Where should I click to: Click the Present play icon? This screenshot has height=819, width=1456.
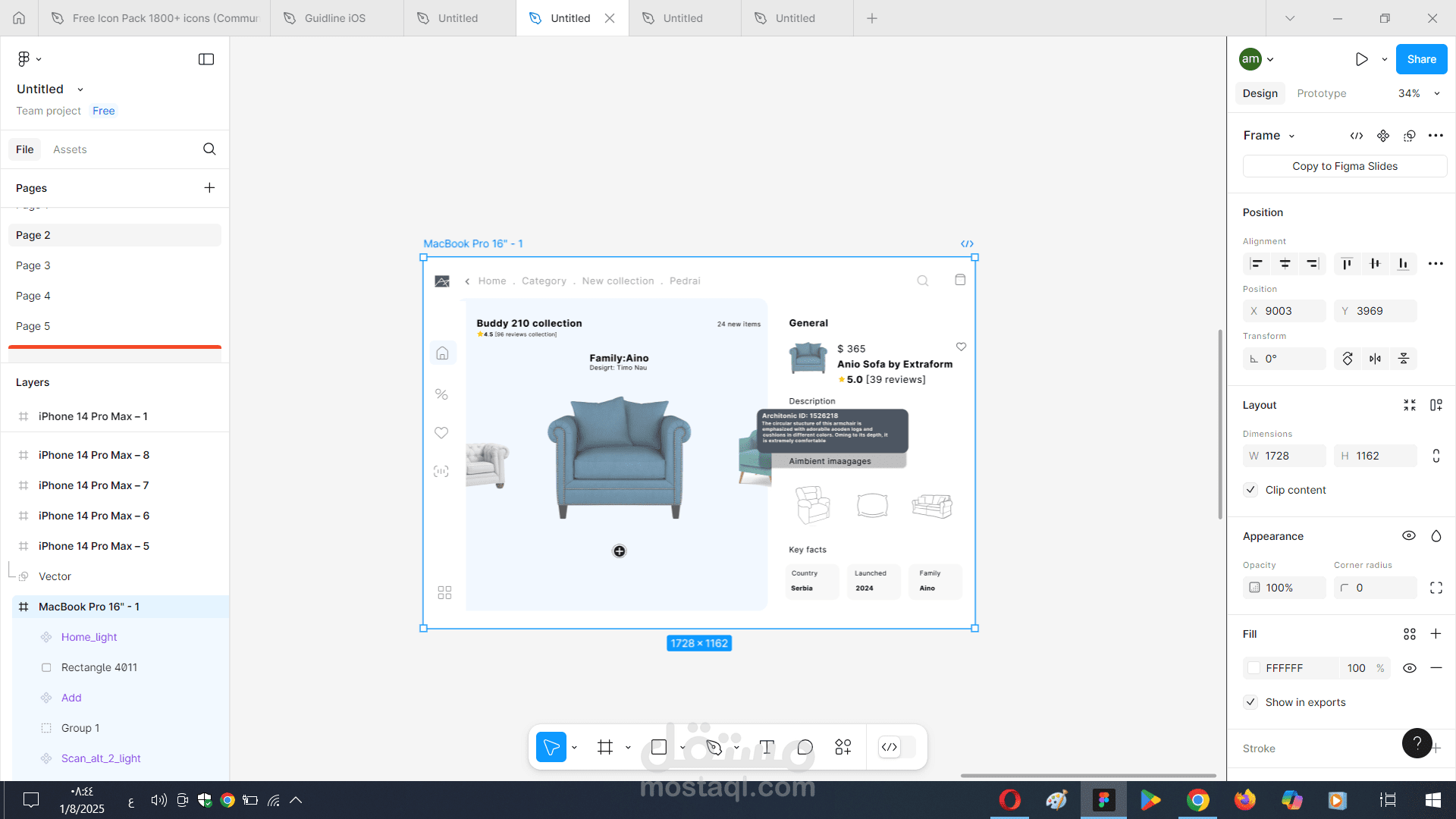click(x=1361, y=59)
